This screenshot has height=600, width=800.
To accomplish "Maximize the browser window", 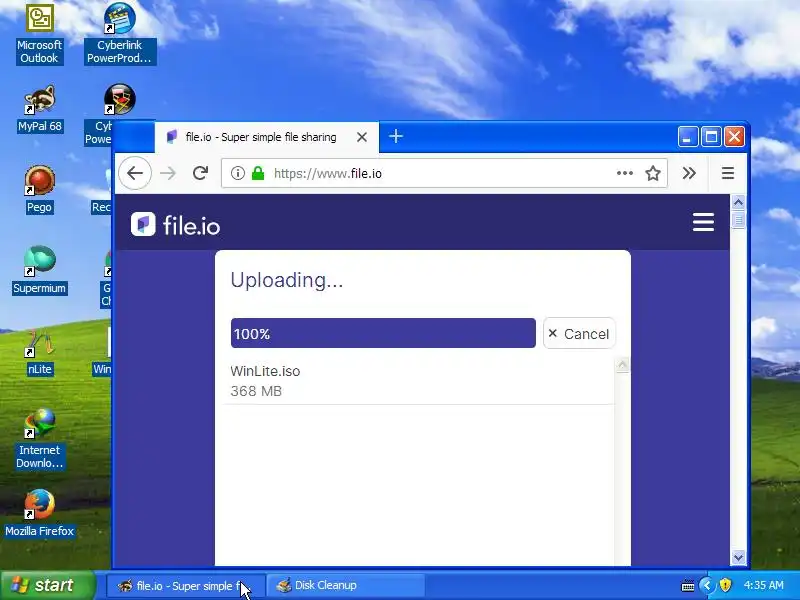I will point(711,137).
